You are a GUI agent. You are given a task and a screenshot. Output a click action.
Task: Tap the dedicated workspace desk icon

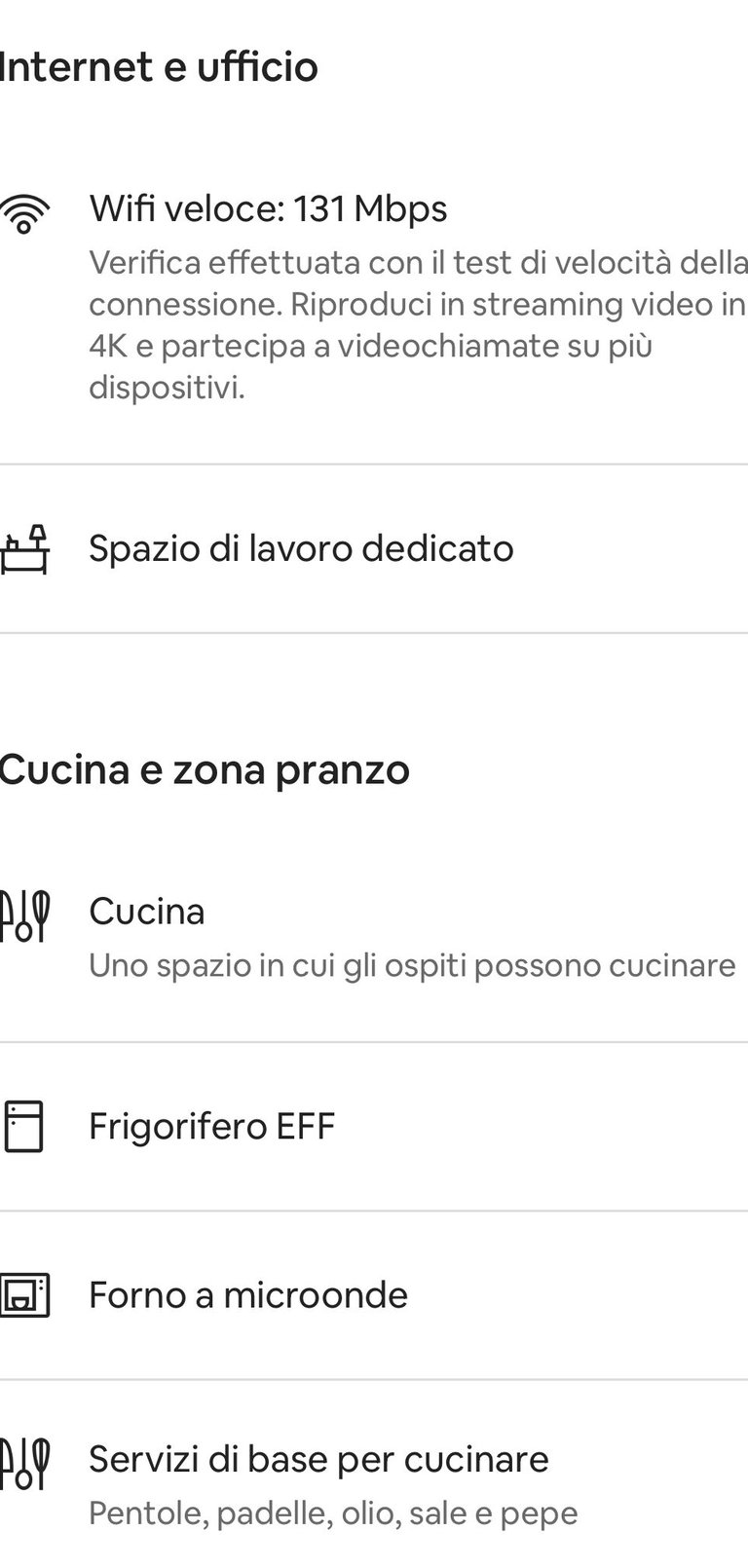click(24, 549)
